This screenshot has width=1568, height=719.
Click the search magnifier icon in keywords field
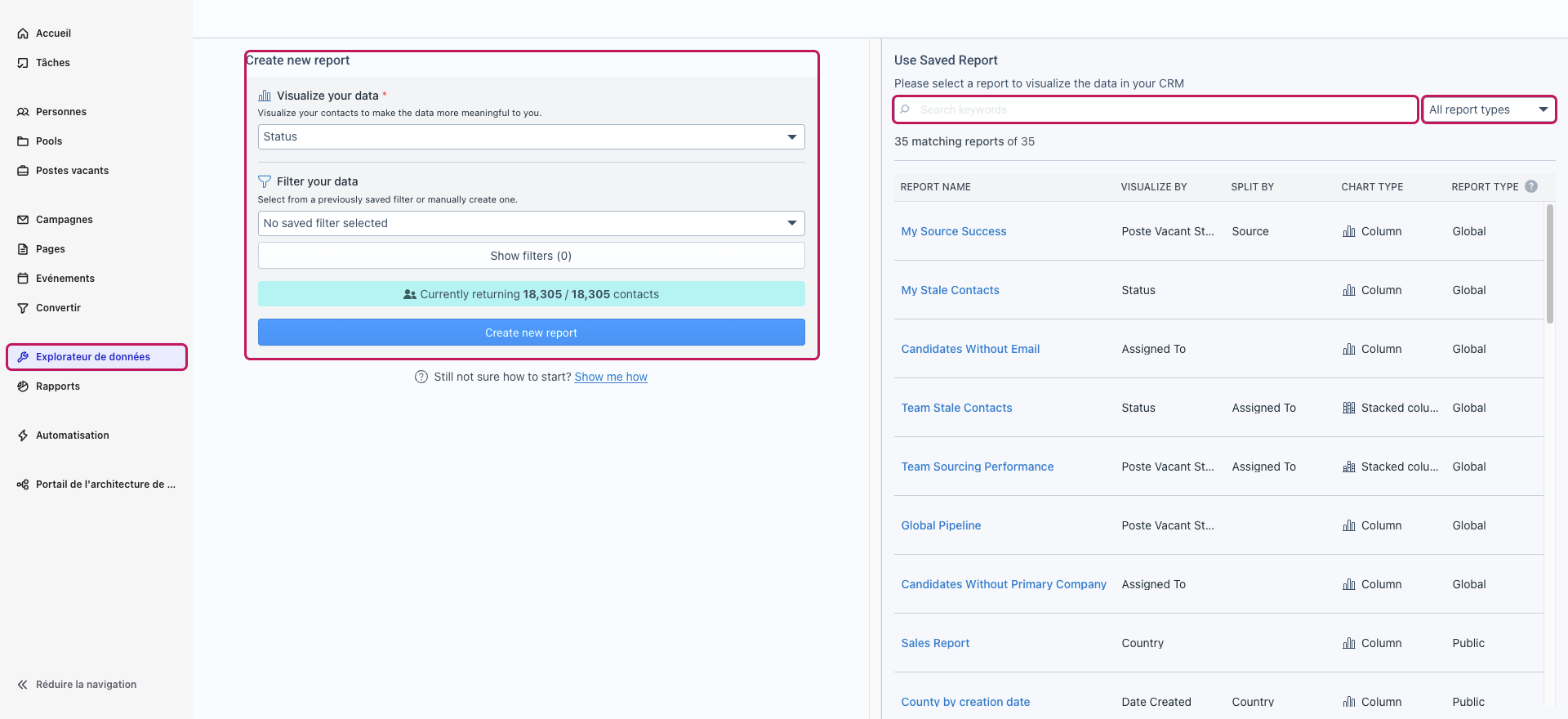coord(905,109)
